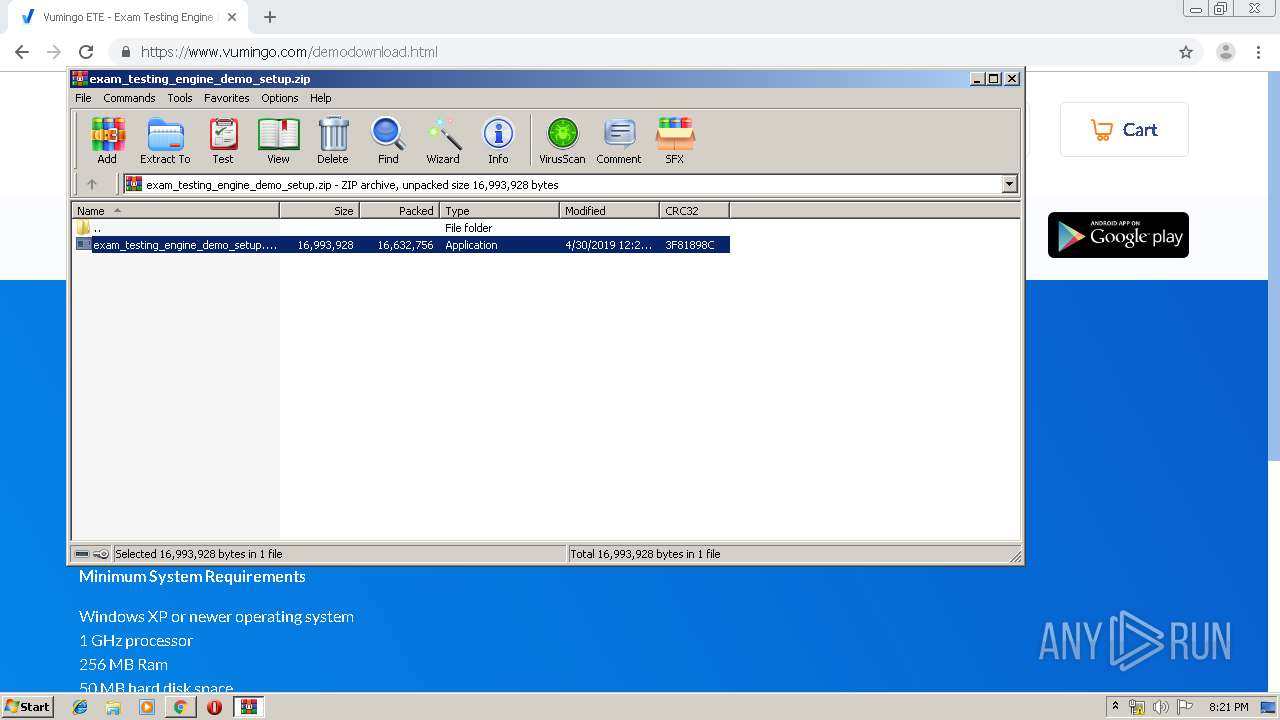Click the volume speaker tray icon
Image resolution: width=1280 pixels, height=720 pixels.
point(1161,707)
